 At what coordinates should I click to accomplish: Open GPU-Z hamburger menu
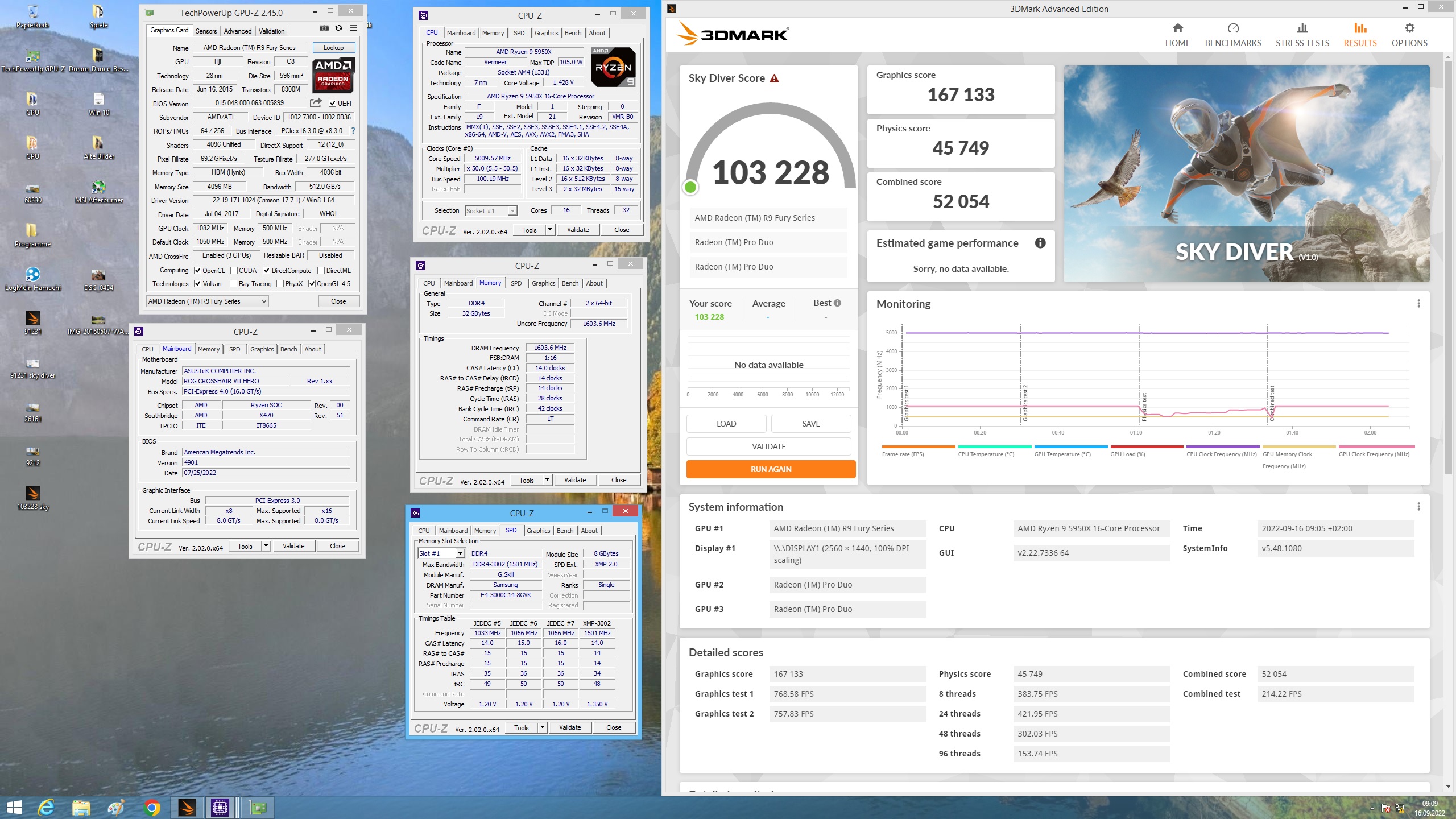354,28
